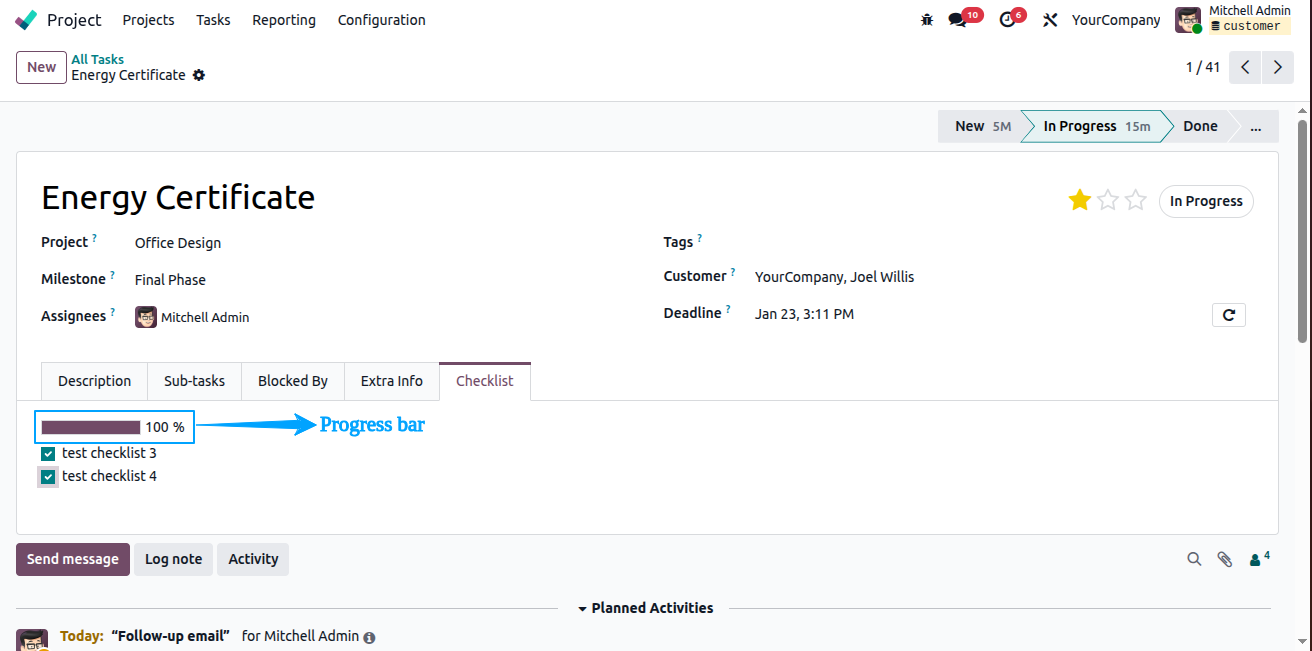Go back to All Tasks breadcrumb
Viewport: 1312px width, 651px height.
[x=98, y=60]
